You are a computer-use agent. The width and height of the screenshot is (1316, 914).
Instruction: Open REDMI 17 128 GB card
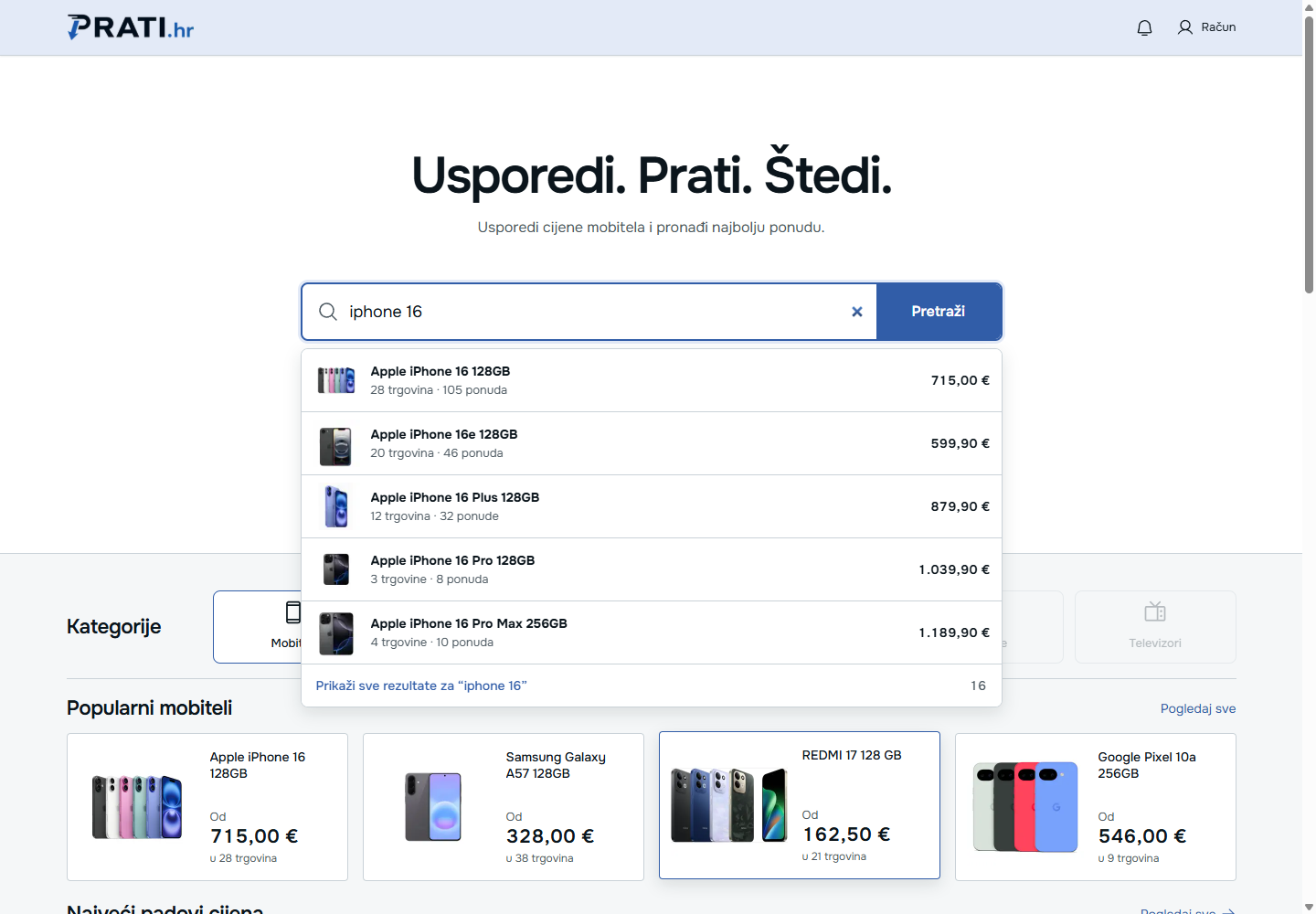800,805
